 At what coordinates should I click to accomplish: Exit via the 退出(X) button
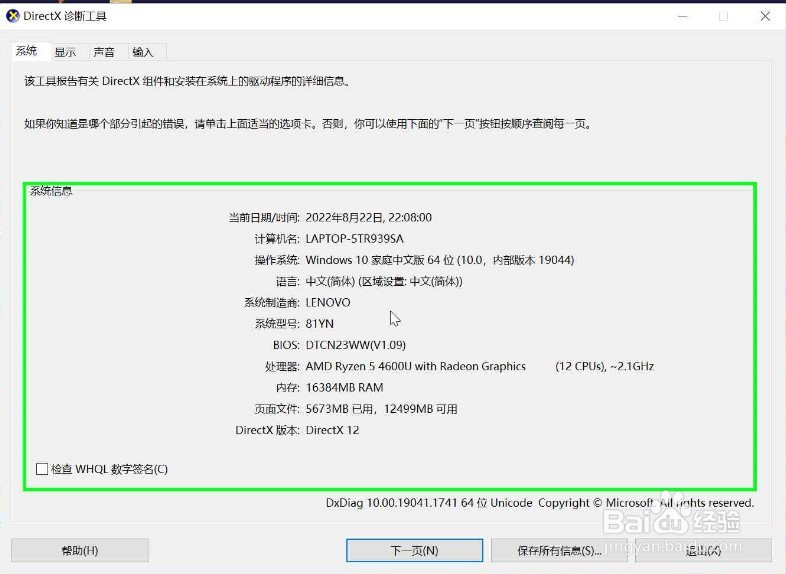click(x=703, y=550)
